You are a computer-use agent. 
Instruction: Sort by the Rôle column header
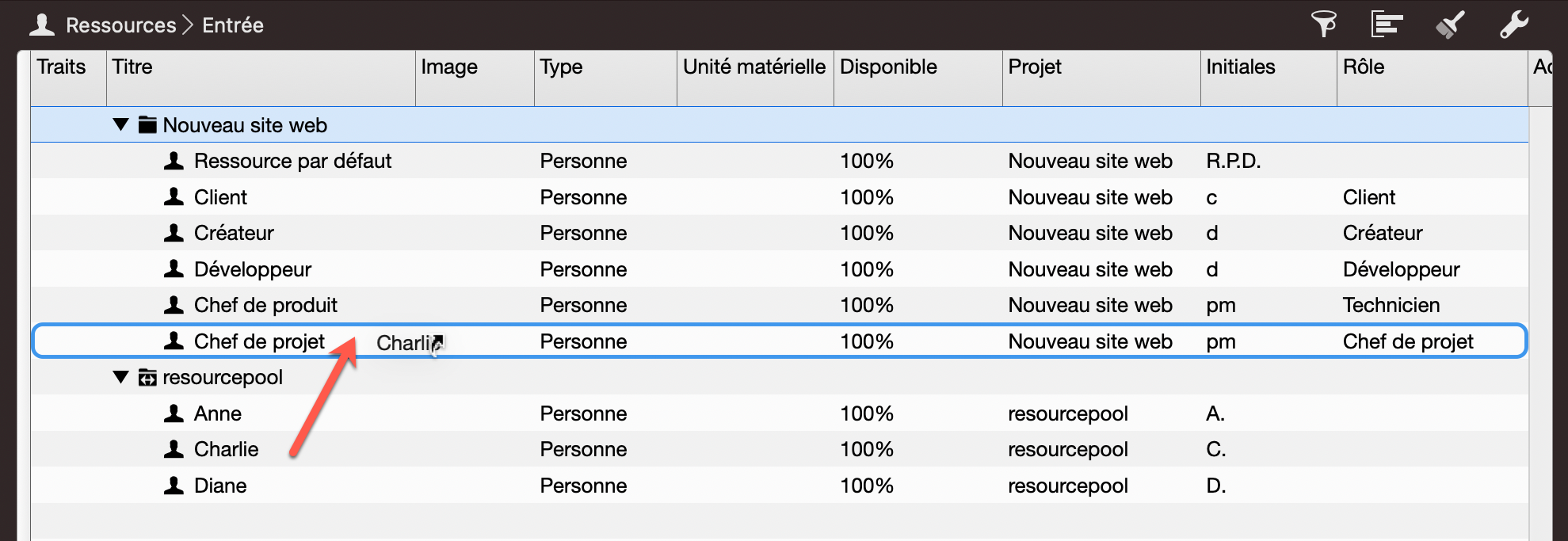(x=1364, y=67)
